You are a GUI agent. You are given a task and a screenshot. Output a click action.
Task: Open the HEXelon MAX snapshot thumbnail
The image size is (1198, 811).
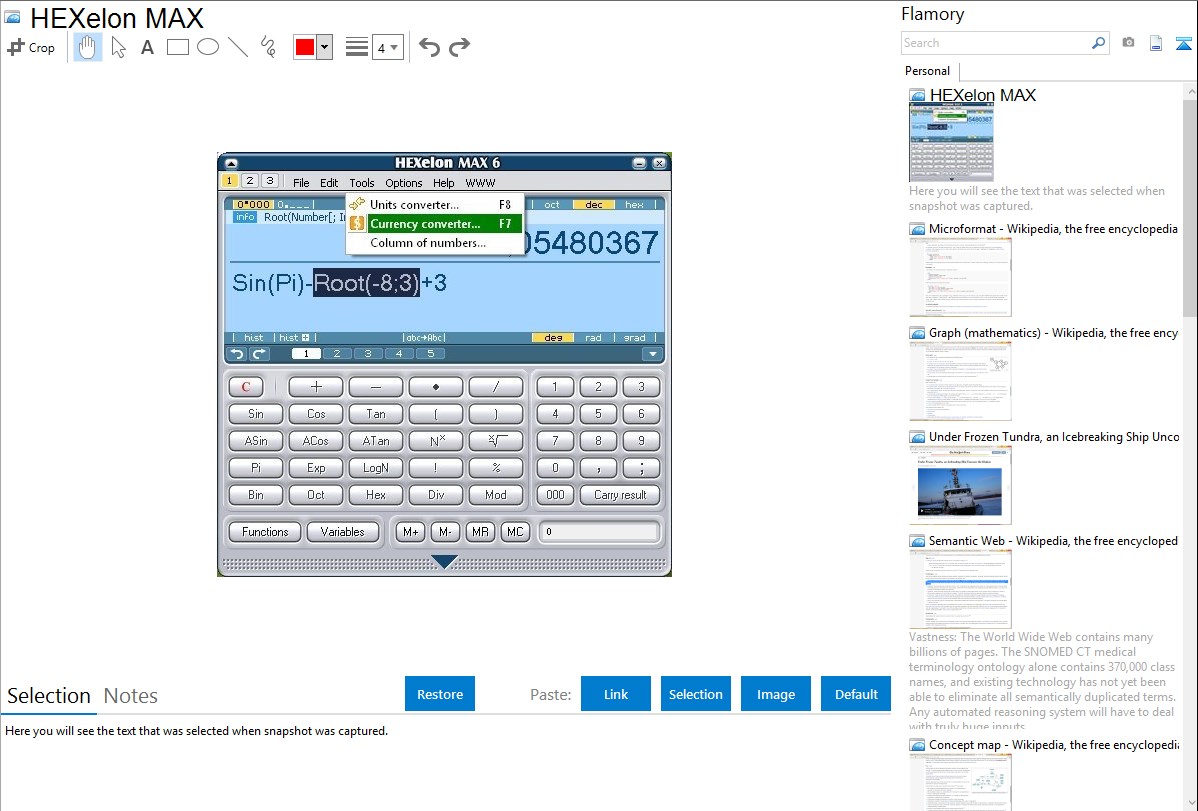[x=951, y=143]
